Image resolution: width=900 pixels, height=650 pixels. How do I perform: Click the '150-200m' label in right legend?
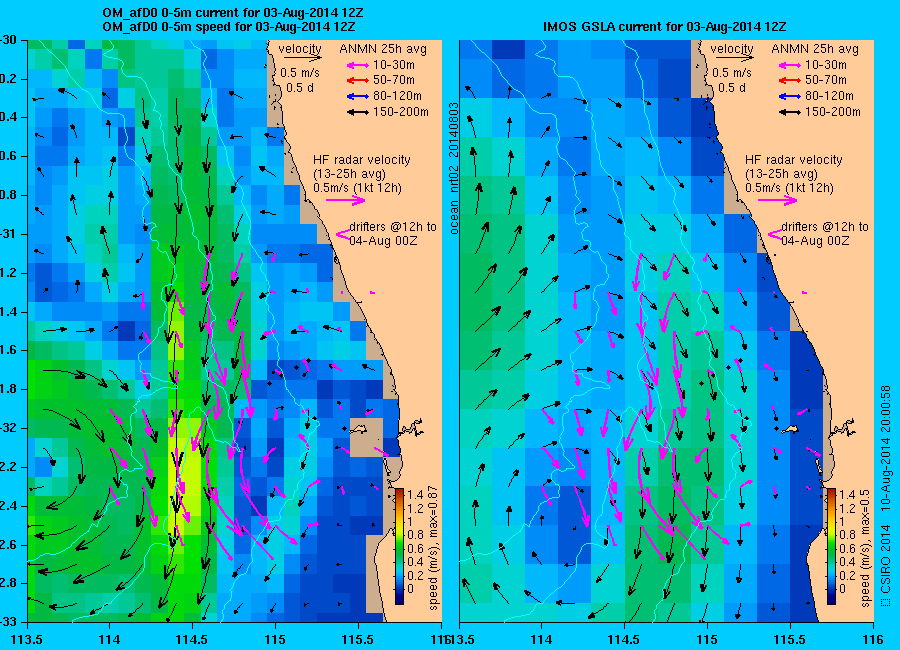[x=833, y=112]
